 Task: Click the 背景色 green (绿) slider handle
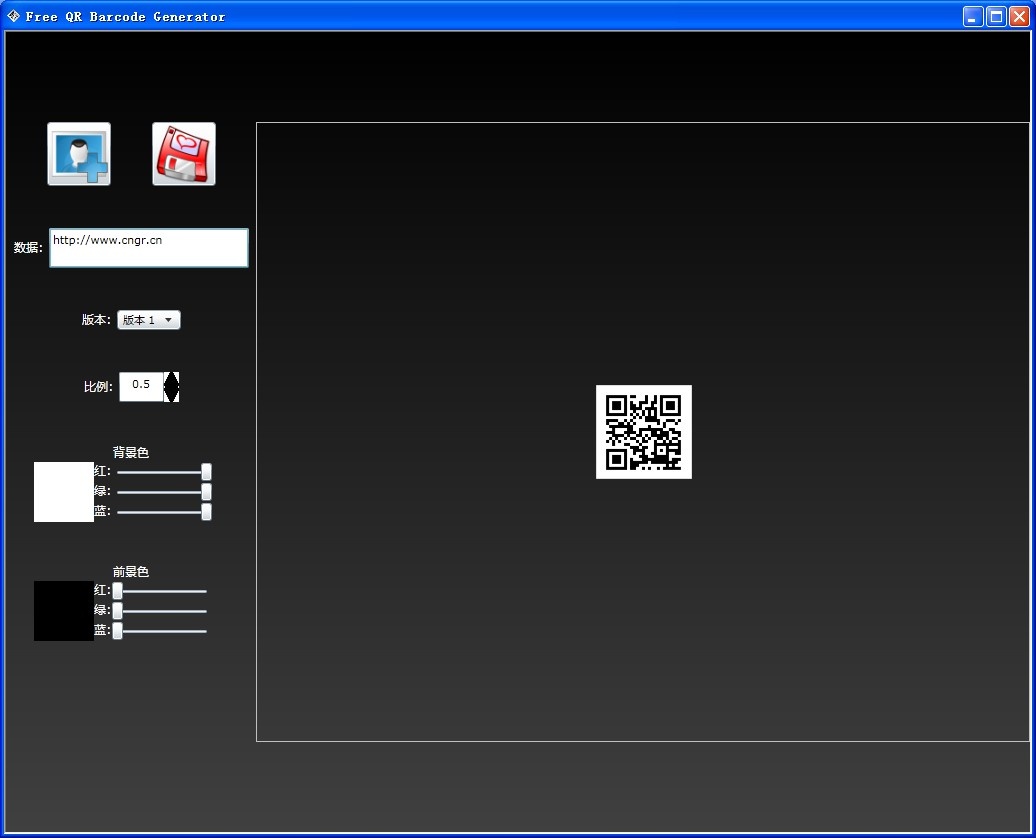pos(206,492)
